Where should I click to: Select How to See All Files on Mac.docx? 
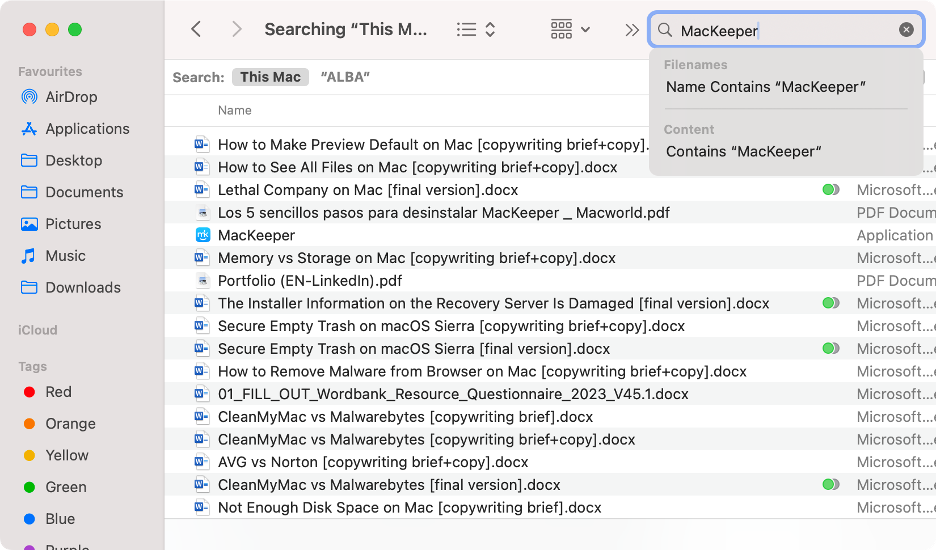417,167
